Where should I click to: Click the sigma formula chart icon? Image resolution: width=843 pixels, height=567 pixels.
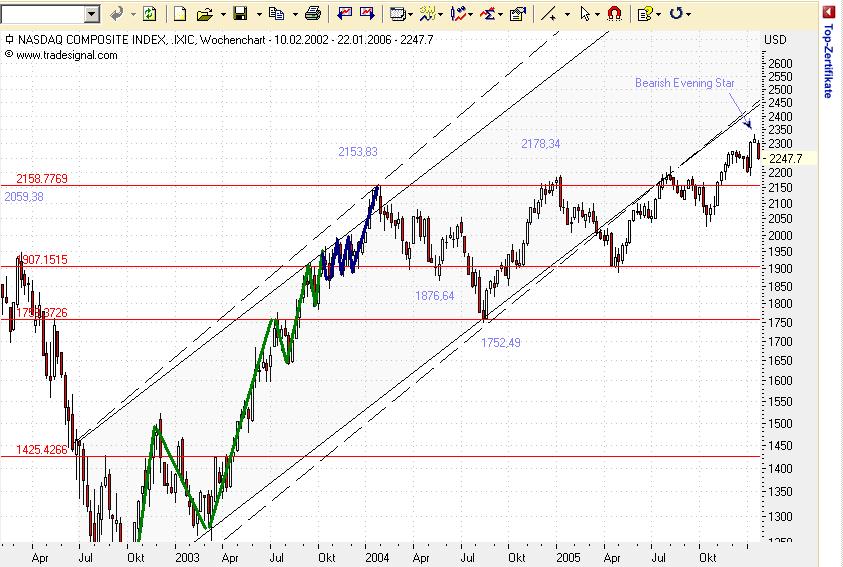coord(488,14)
